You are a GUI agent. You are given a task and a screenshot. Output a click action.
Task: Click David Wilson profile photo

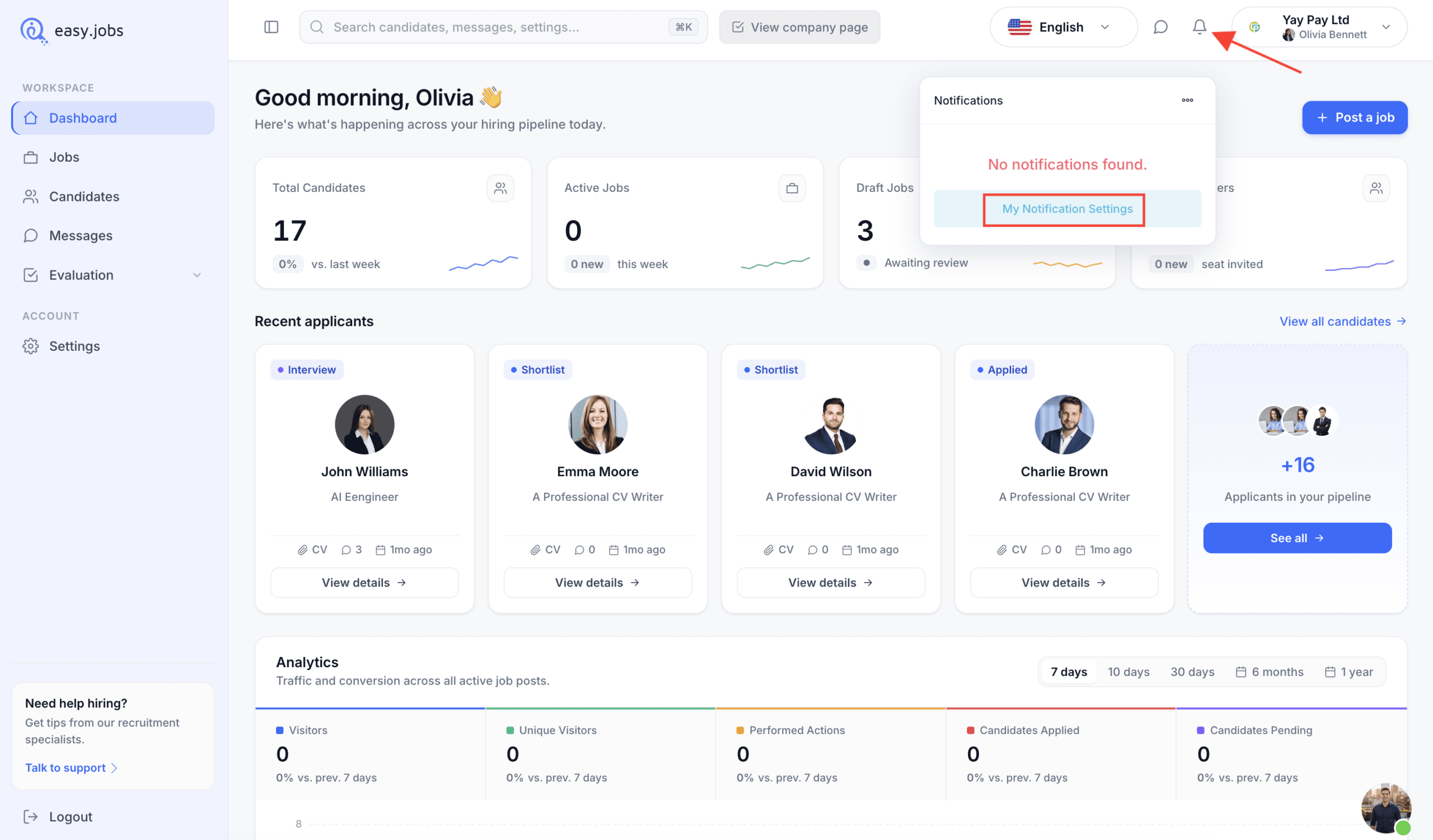[830, 424]
